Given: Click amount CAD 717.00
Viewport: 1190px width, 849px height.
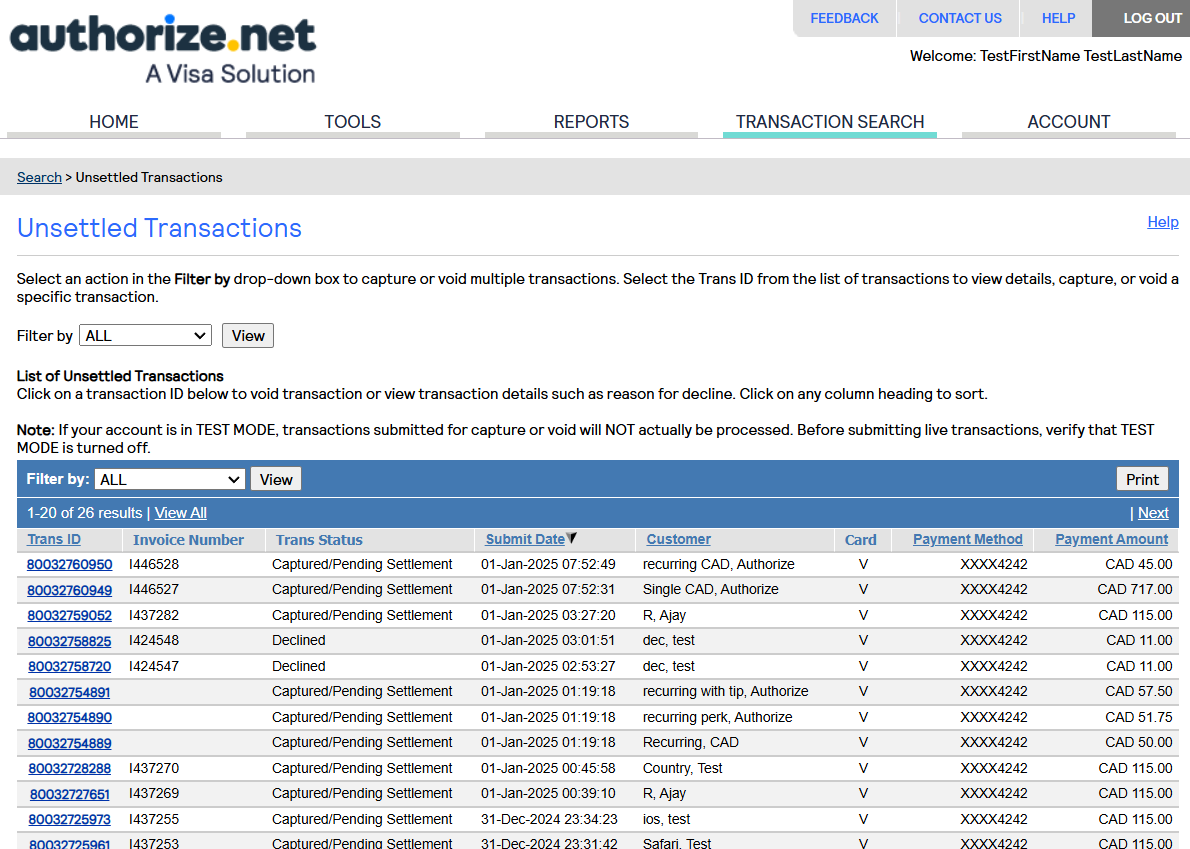Looking at the screenshot, I should coord(1135,590).
